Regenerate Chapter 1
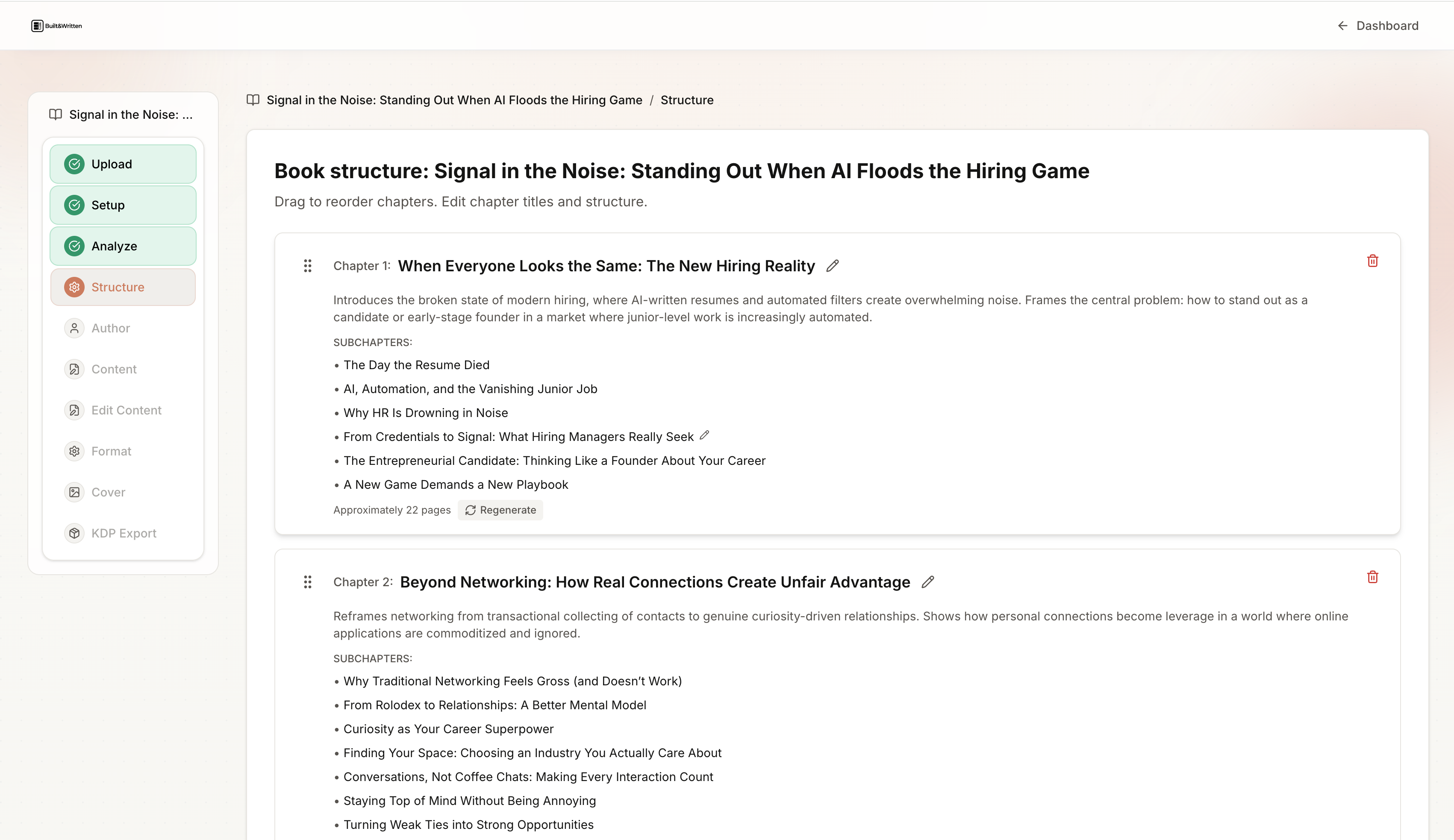Screen dimensions: 1454x840 click(500, 510)
